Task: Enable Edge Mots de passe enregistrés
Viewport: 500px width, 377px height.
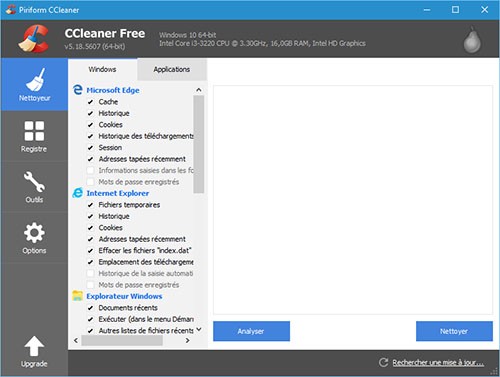Action: 90,182
